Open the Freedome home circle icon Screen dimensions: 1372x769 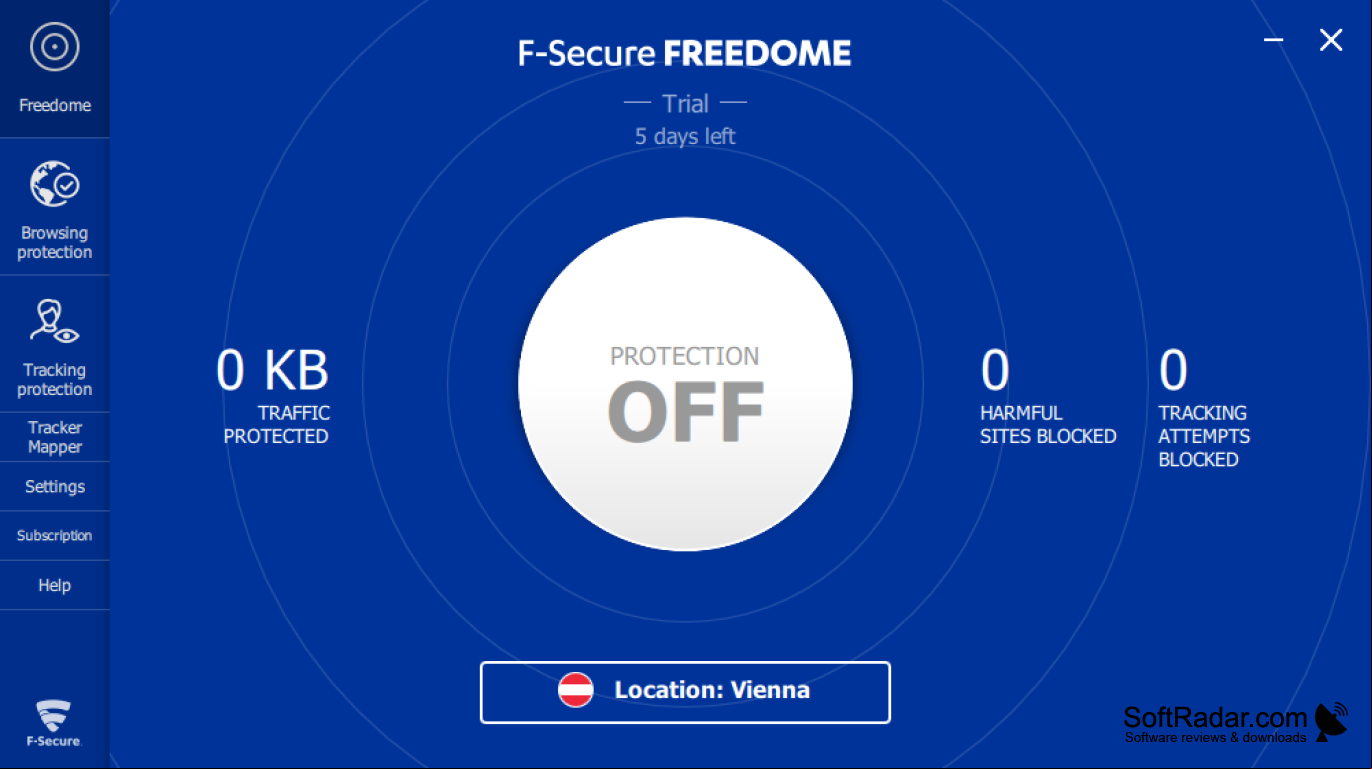click(x=54, y=46)
